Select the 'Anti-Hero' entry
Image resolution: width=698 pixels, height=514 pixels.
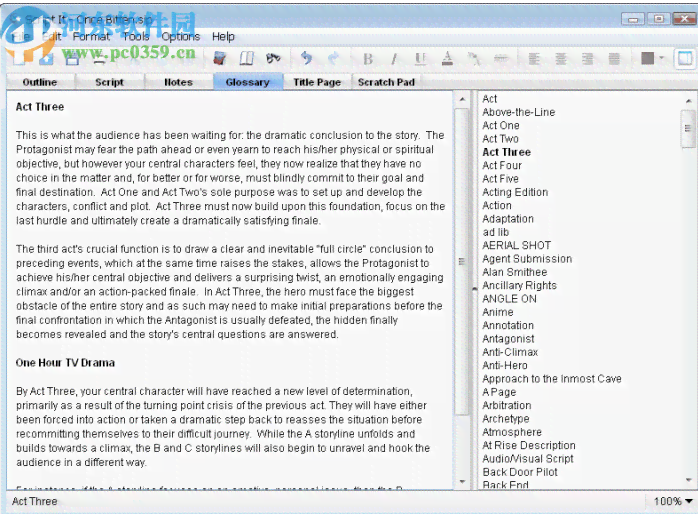[505, 366]
